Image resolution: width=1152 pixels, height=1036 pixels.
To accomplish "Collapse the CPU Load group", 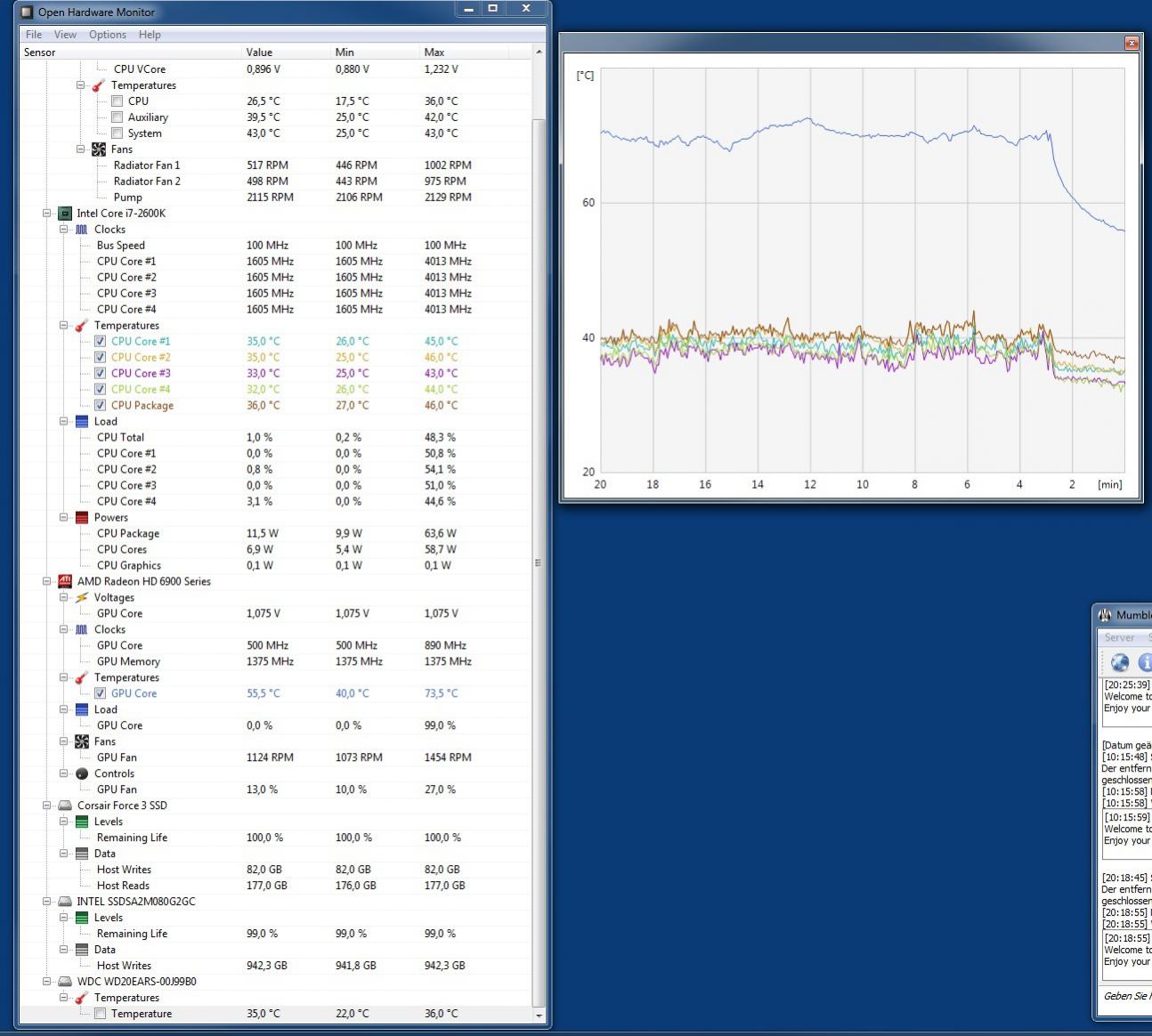I will 64,422.
